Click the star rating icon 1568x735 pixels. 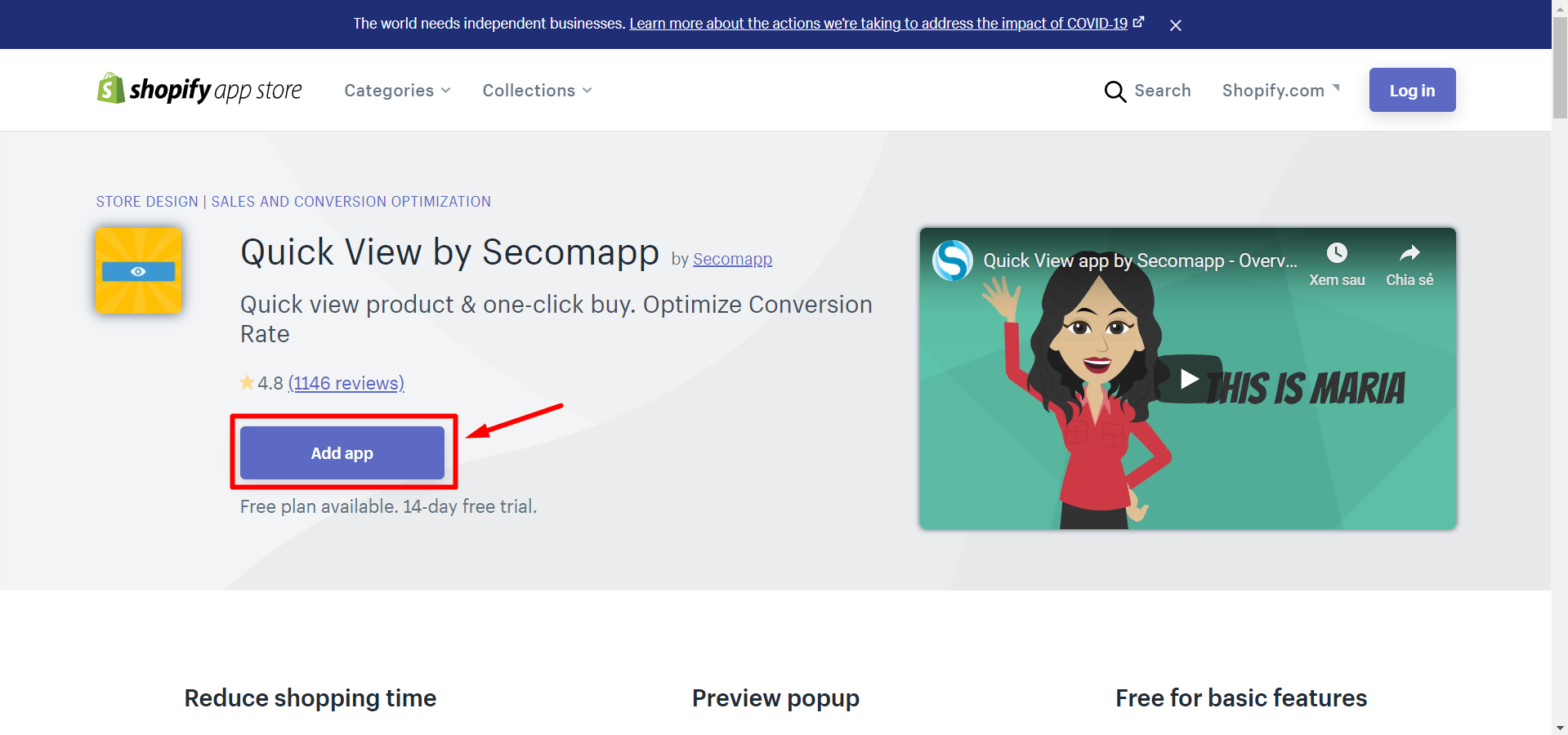[247, 382]
